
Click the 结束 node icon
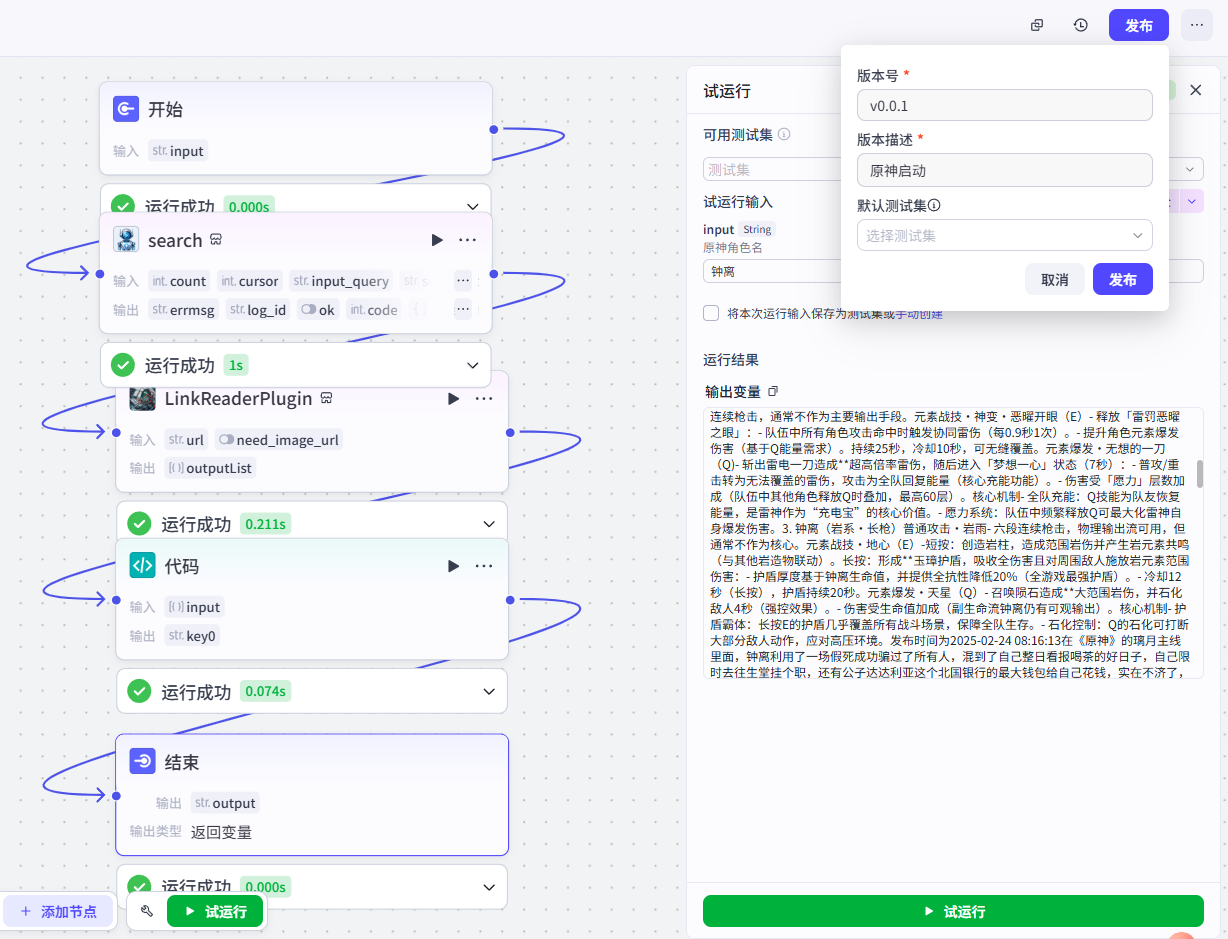click(142, 762)
